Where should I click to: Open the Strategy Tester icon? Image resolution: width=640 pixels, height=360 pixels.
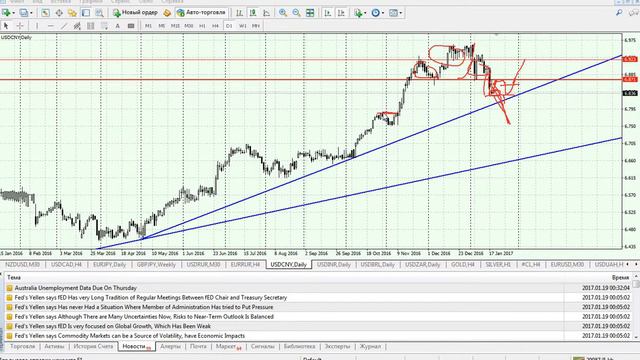tap(99, 13)
